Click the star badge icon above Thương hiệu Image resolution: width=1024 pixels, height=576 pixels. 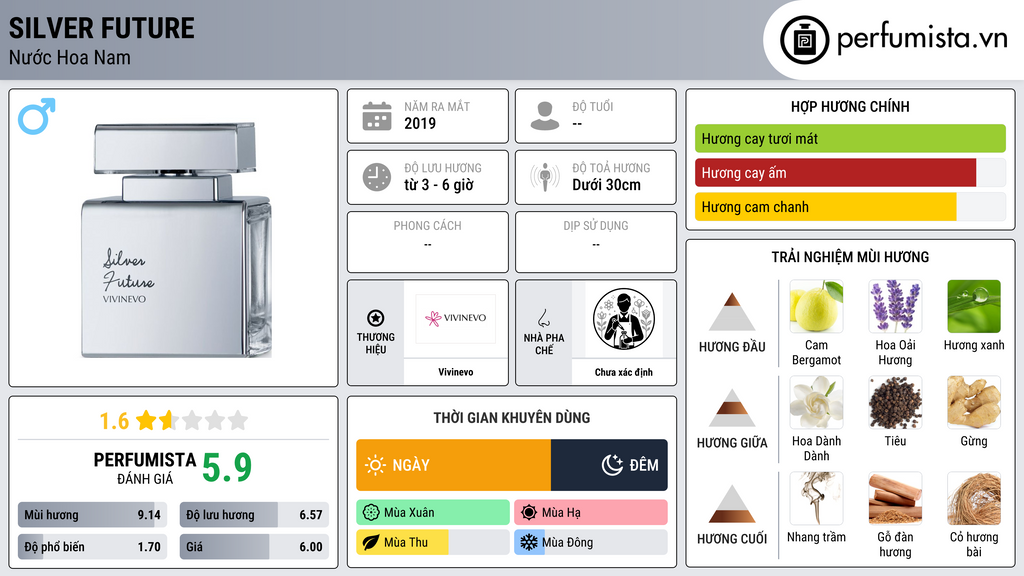[x=376, y=318]
